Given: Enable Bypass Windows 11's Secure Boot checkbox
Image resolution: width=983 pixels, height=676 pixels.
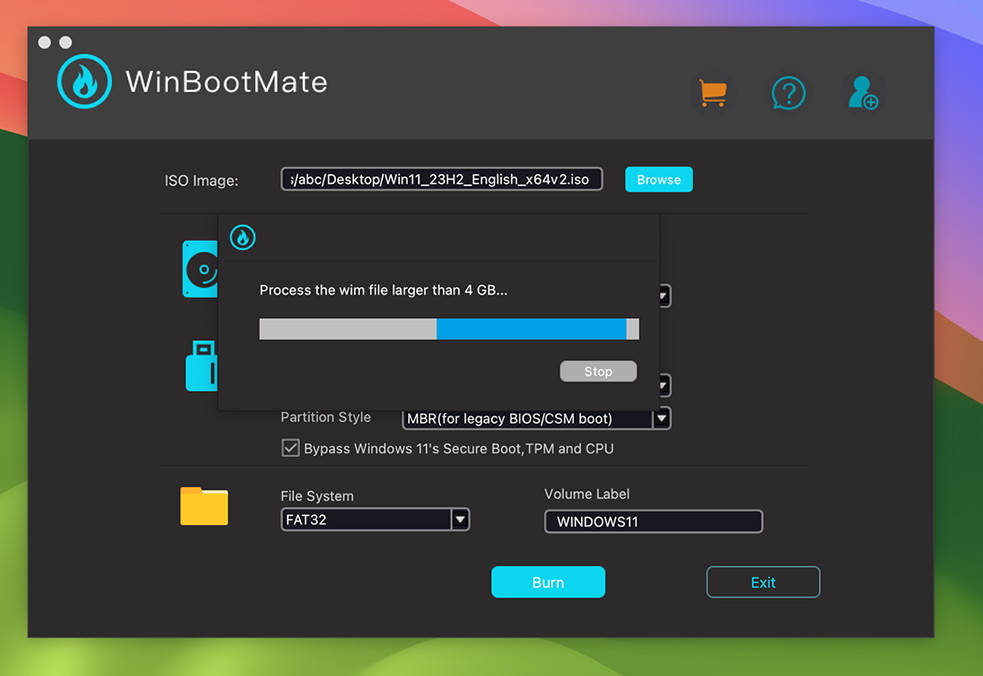Looking at the screenshot, I should pos(290,448).
